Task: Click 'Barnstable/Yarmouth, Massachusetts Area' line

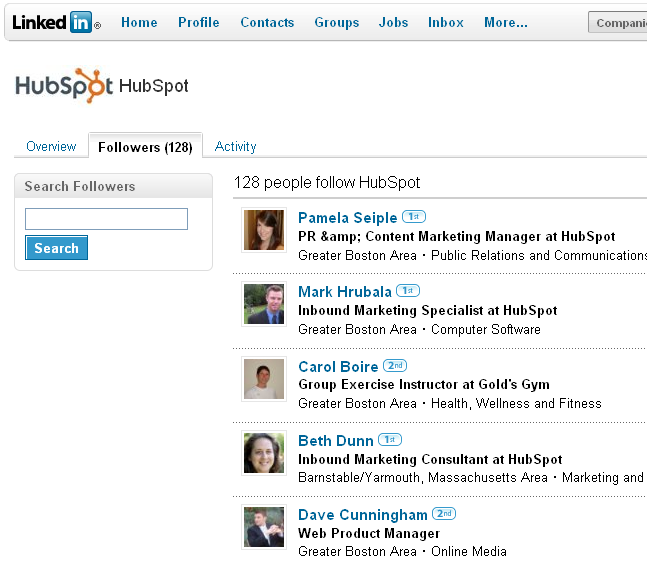Action: click(x=423, y=477)
